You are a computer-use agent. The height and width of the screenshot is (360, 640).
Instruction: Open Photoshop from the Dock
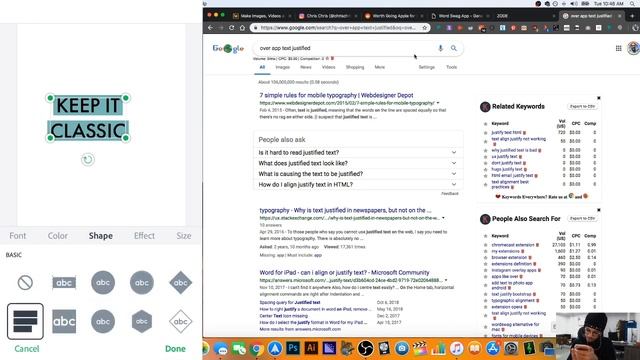[x=293, y=348]
